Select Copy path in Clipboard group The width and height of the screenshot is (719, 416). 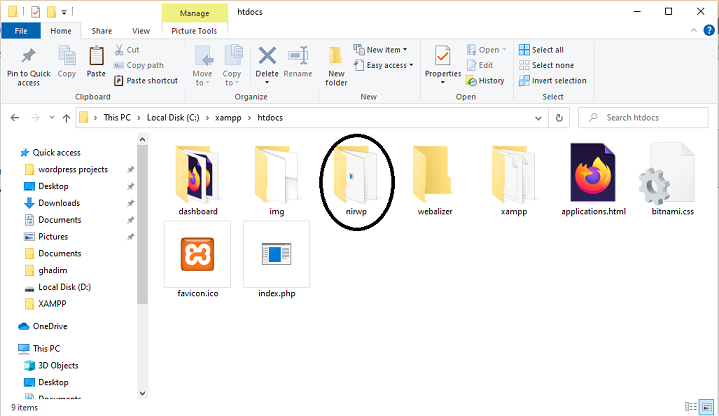tap(138, 65)
